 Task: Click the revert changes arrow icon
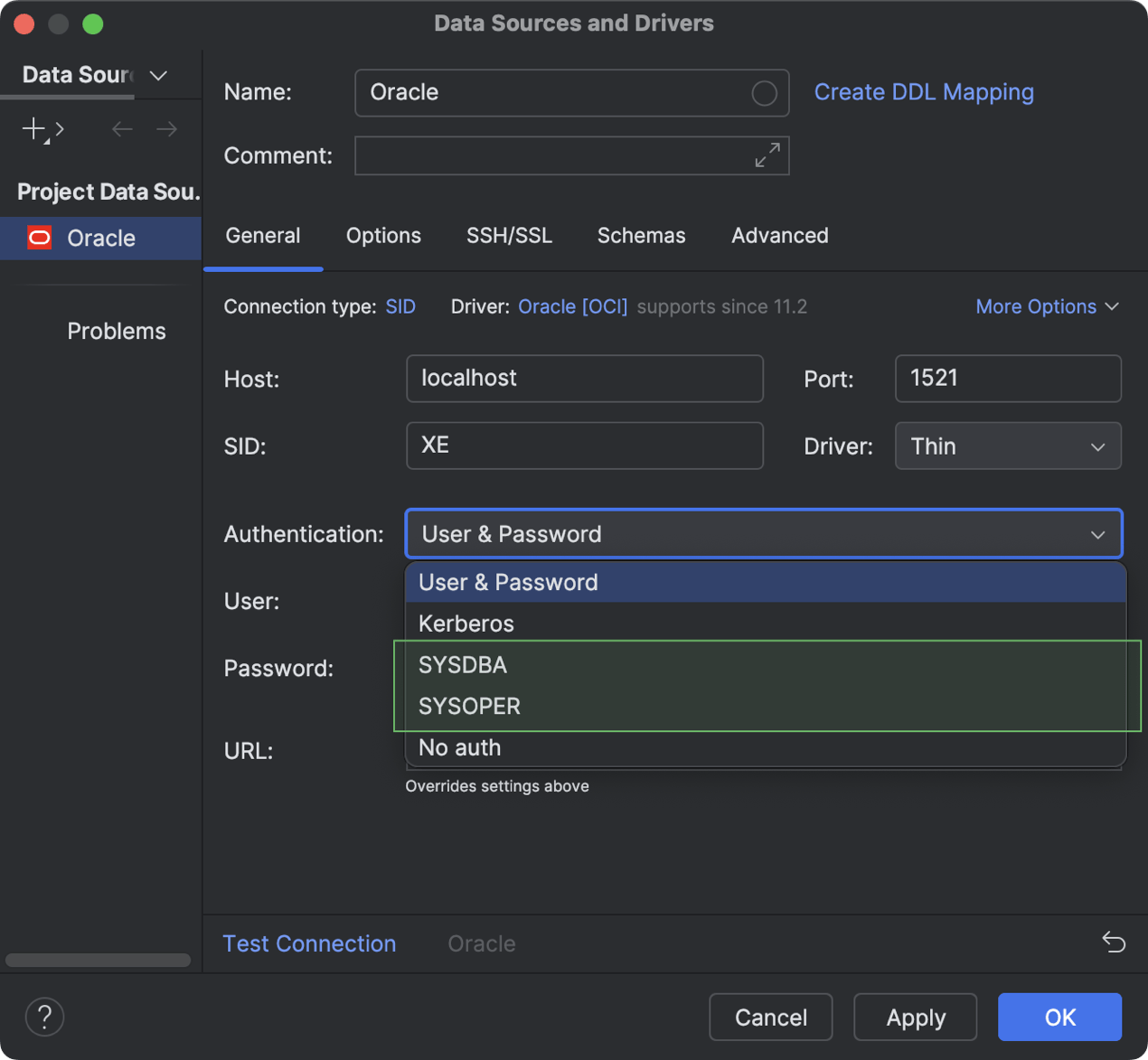[x=1114, y=943]
